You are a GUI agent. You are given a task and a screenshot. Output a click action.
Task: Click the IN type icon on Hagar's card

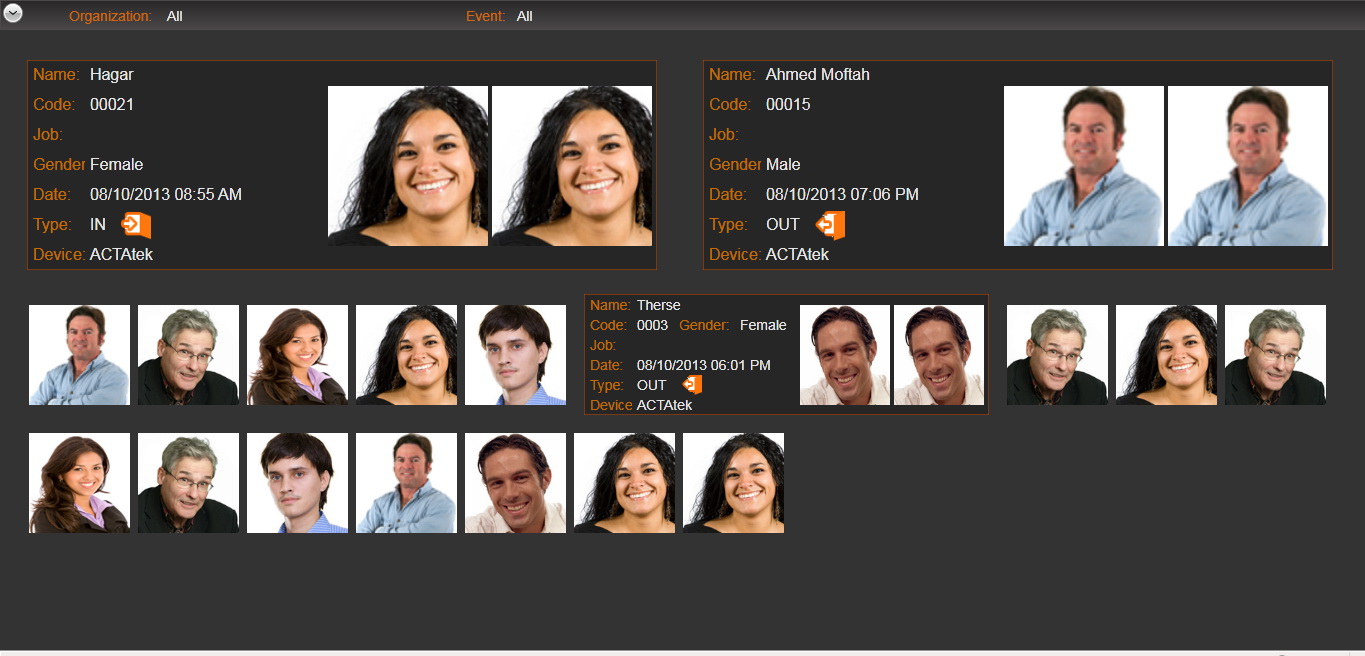click(136, 225)
